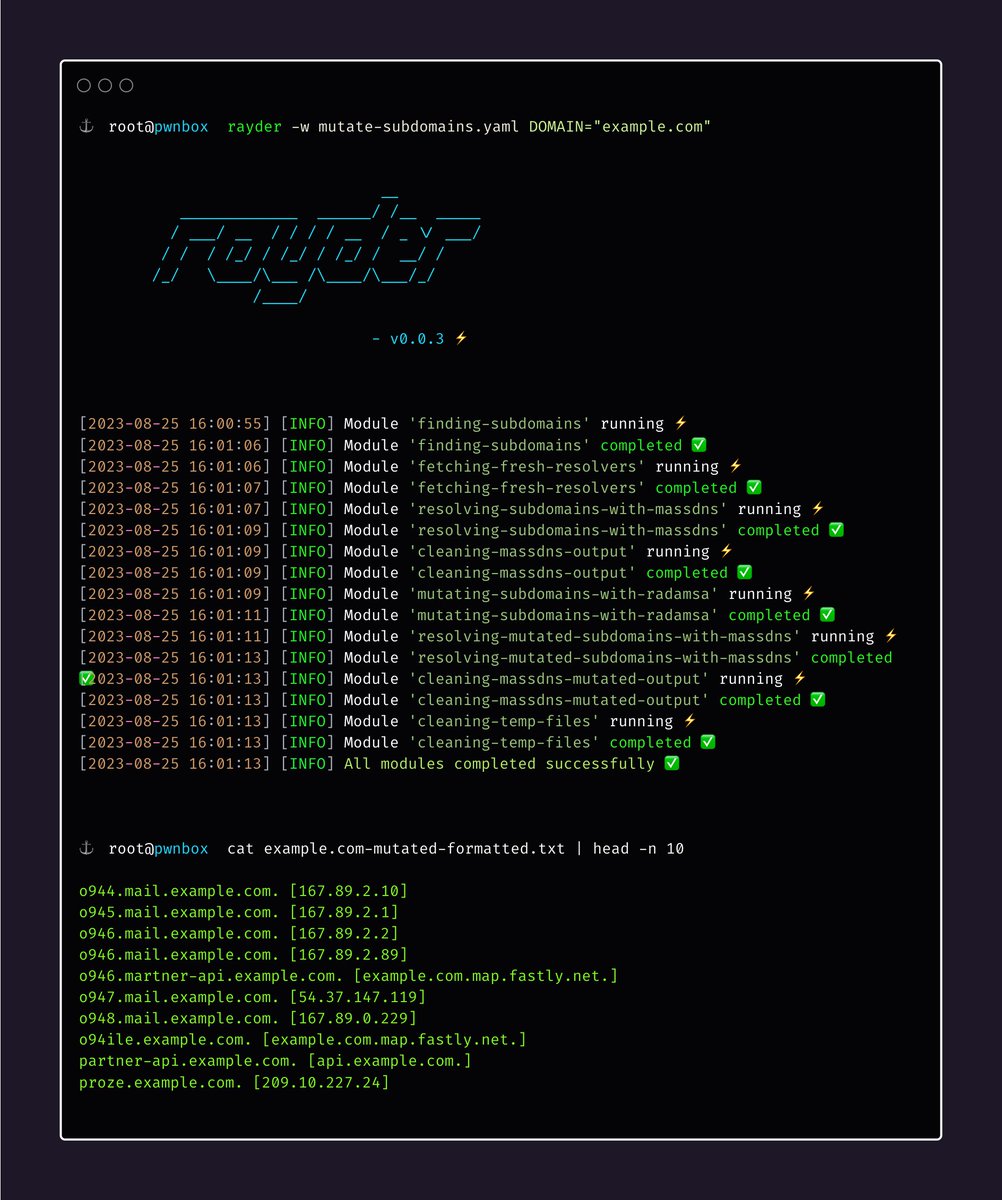Image resolution: width=1002 pixels, height=1200 pixels.
Task: Click green check after 'fetching-fresh-resolvers' completed
Action: point(754,487)
